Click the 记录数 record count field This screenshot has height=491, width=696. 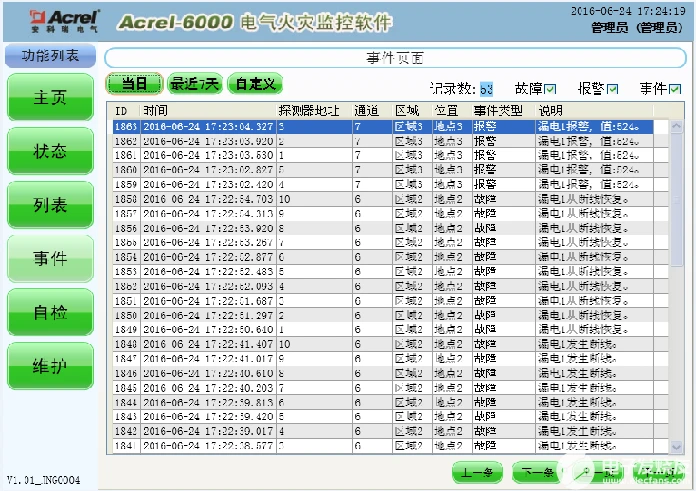486,89
